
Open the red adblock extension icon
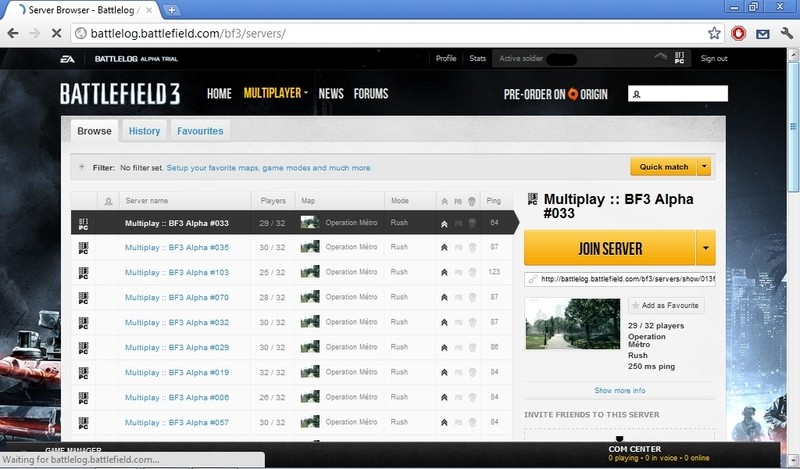pos(739,33)
